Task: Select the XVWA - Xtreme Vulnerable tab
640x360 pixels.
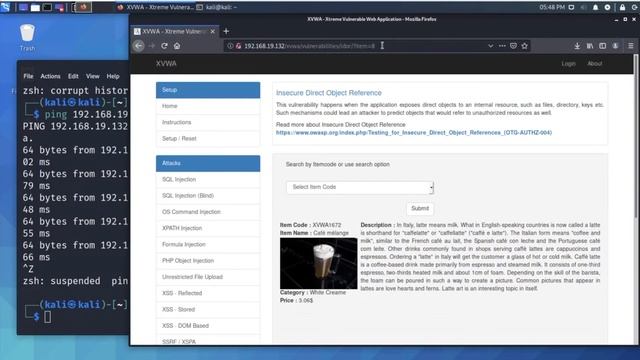Action: click(x=175, y=31)
